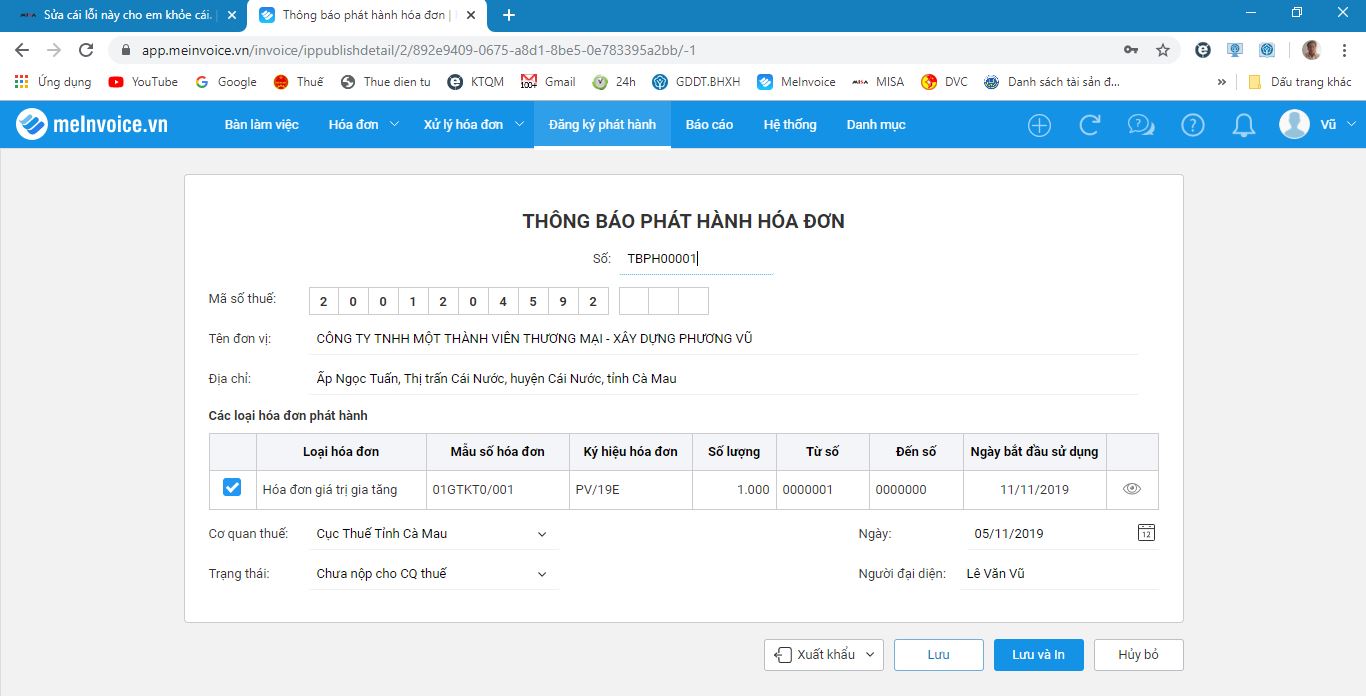1366x696 pixels.
Task: Click the user avatar icon
Action: tap(1295, 124)
